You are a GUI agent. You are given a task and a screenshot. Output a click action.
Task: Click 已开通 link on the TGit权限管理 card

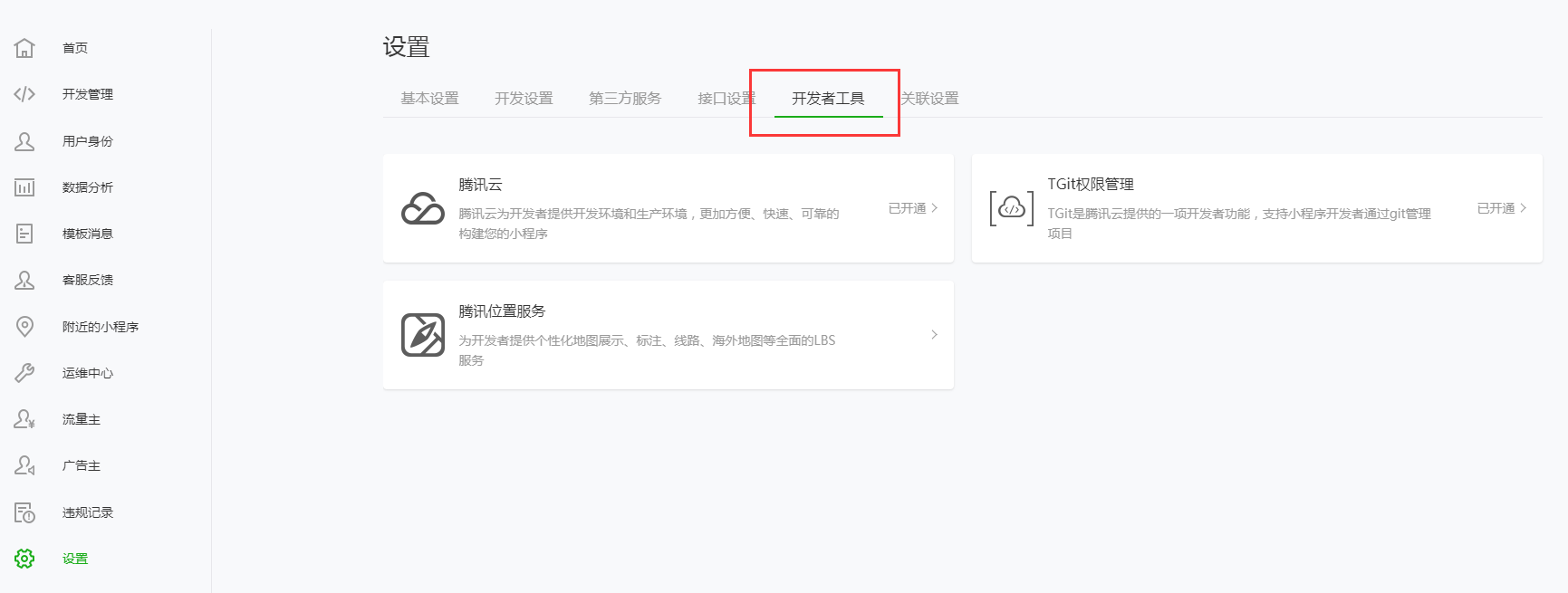(1496, 208)
